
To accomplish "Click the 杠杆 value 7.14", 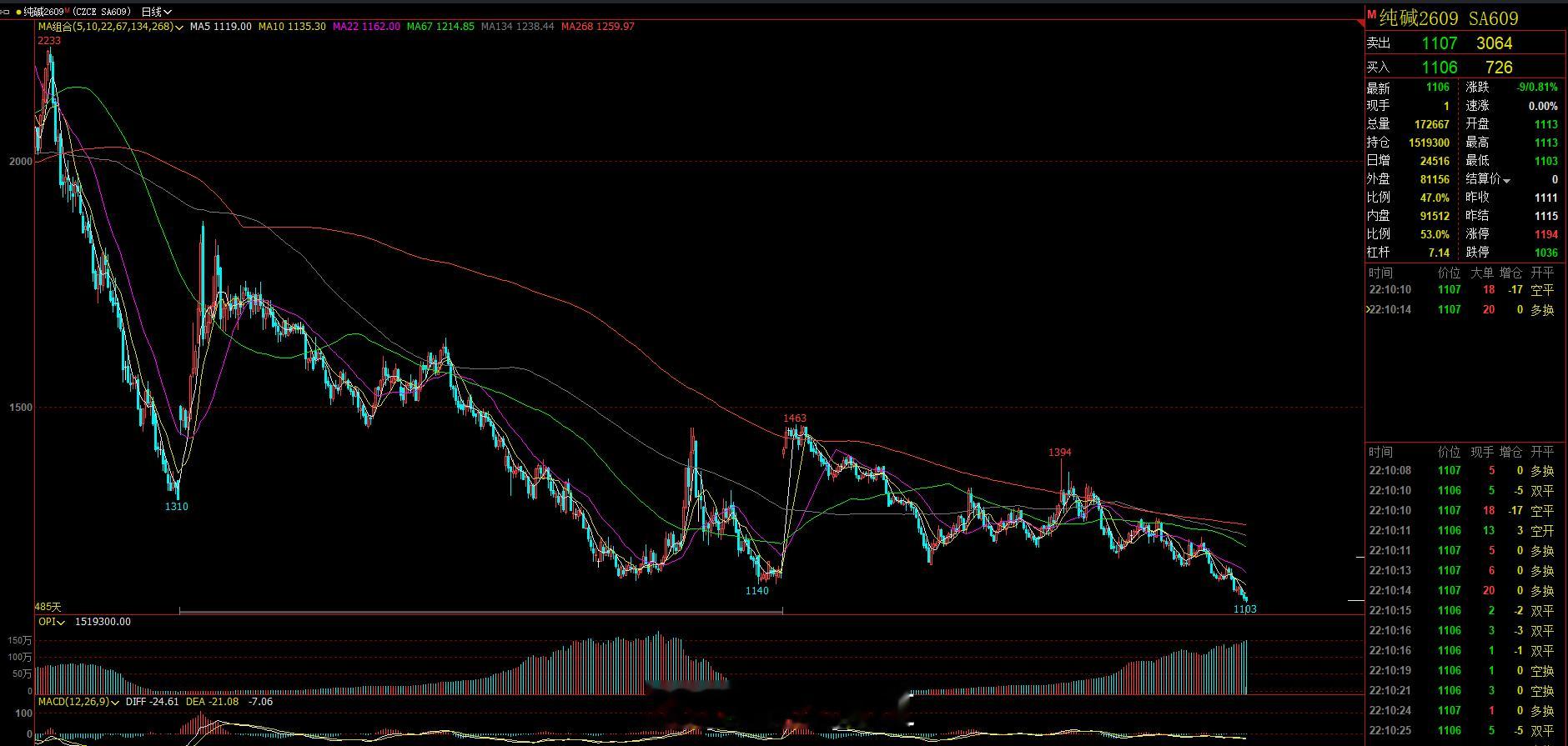I will pos(1438,253).
